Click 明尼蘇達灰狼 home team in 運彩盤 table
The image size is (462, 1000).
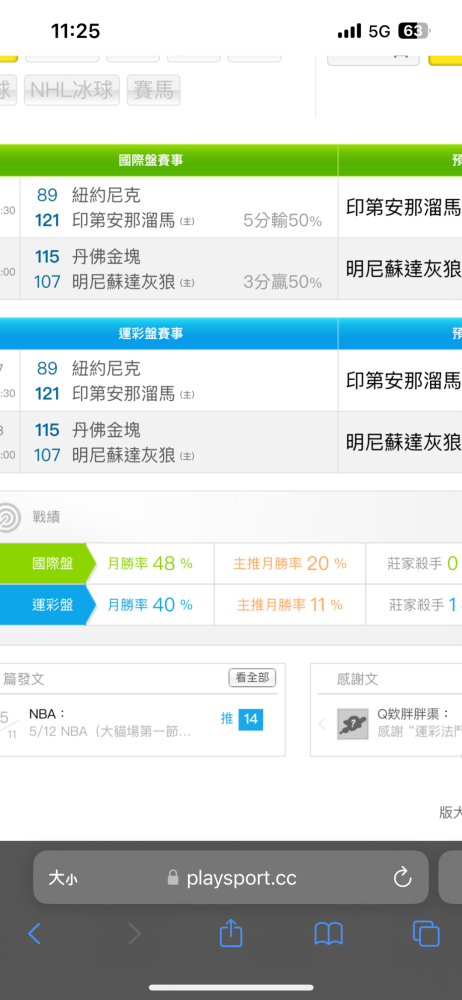coord(124,455)
